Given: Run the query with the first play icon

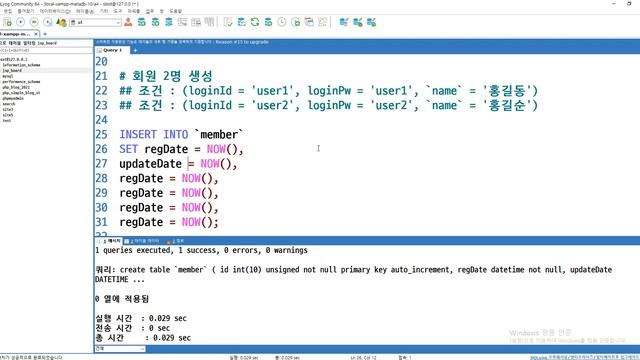Looking at the screenshot, I should 20,22.
